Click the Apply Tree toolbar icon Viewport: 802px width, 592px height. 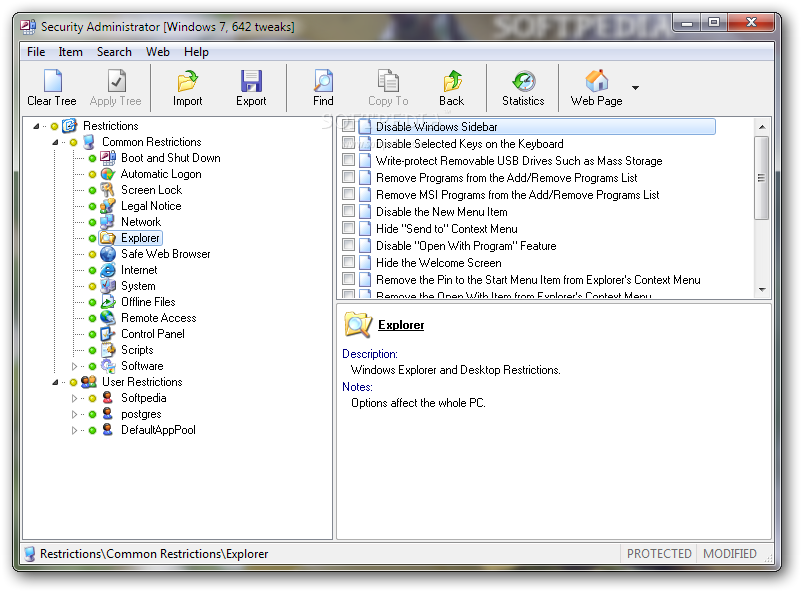[x=116, y=81]
